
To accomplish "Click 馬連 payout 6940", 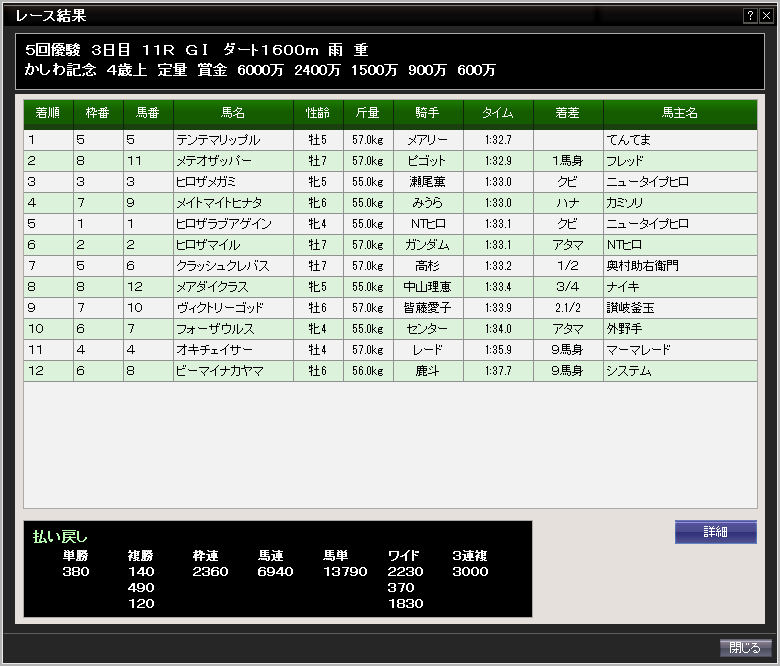I will (276, 571).
